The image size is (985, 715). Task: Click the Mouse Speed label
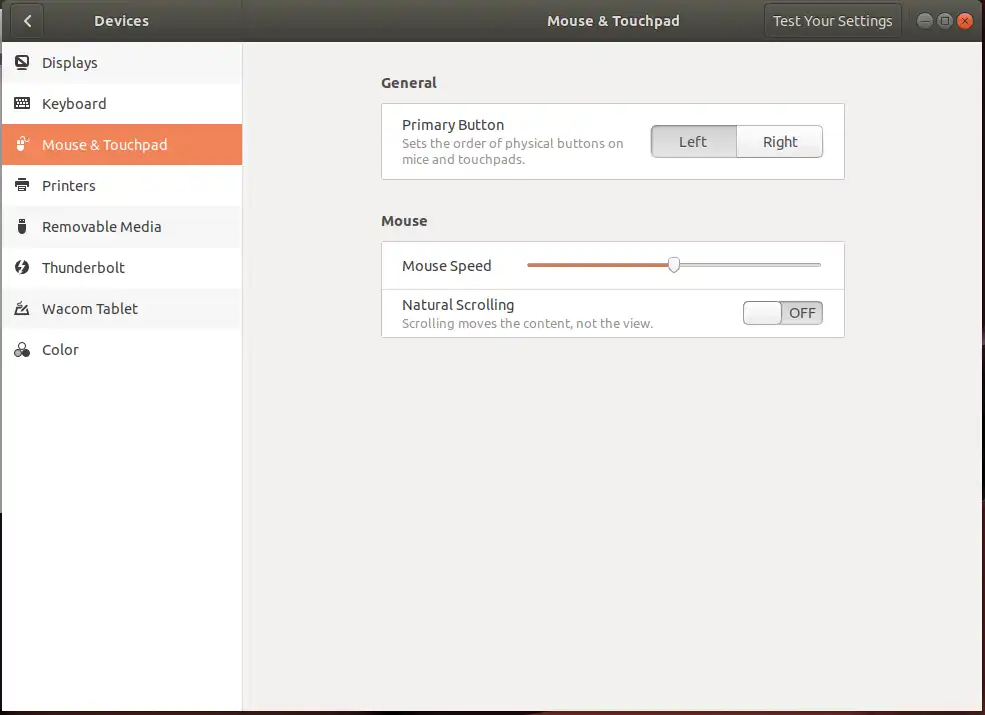(447, 266)
